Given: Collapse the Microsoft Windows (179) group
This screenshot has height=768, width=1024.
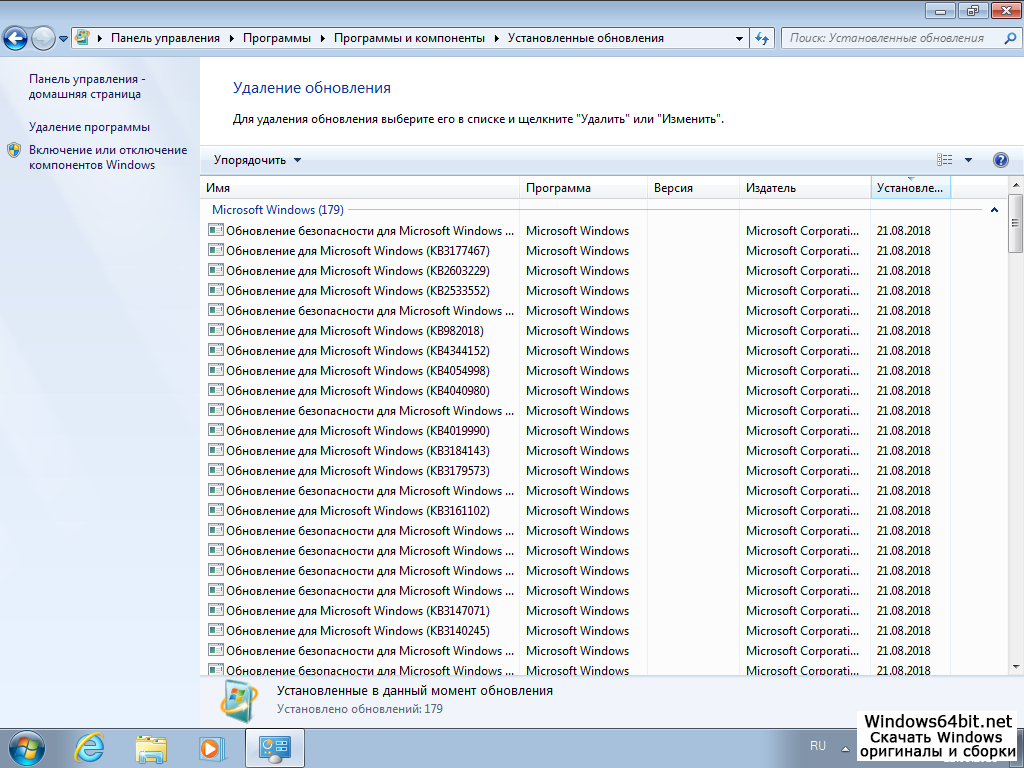Looking at the screenshot, I should coord(994,210).
